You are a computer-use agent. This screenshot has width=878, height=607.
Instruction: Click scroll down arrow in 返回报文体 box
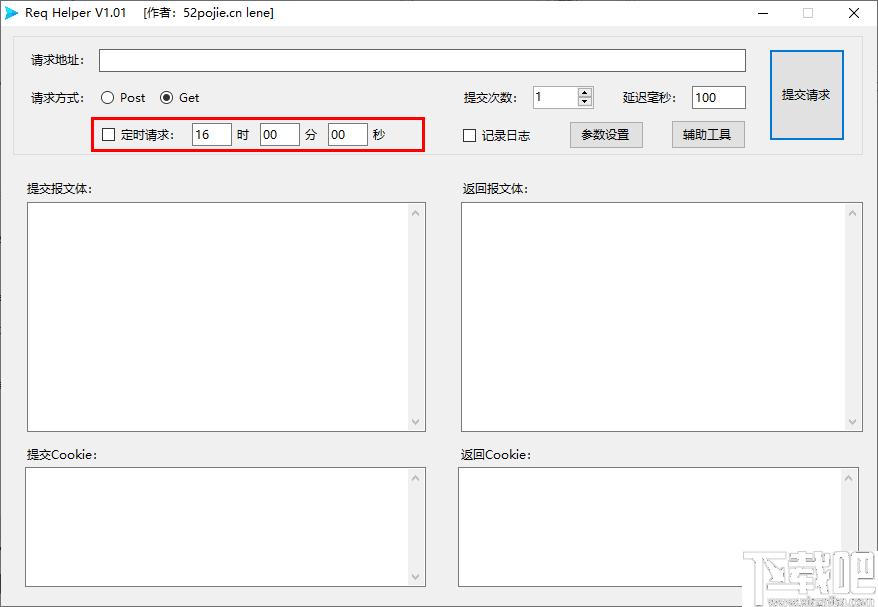[x=852, y=422]
